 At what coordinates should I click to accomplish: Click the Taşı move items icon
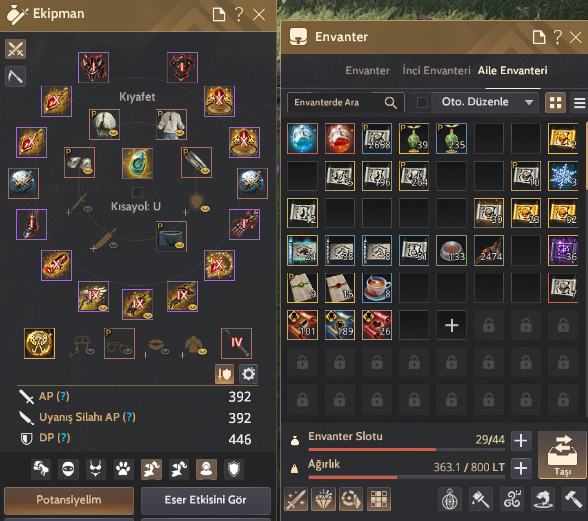pyautogui.click(x=562, y=455)
